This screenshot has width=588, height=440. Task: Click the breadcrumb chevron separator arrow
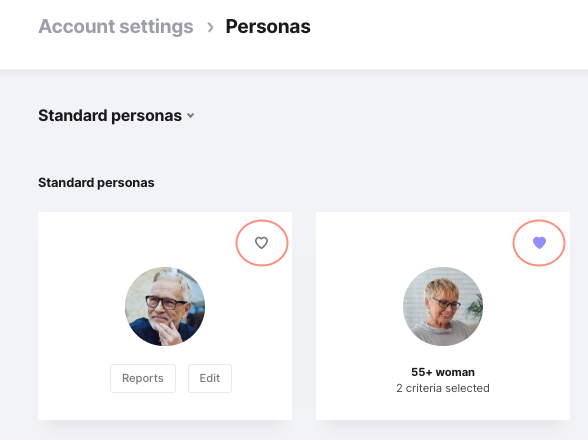(210, 27)
